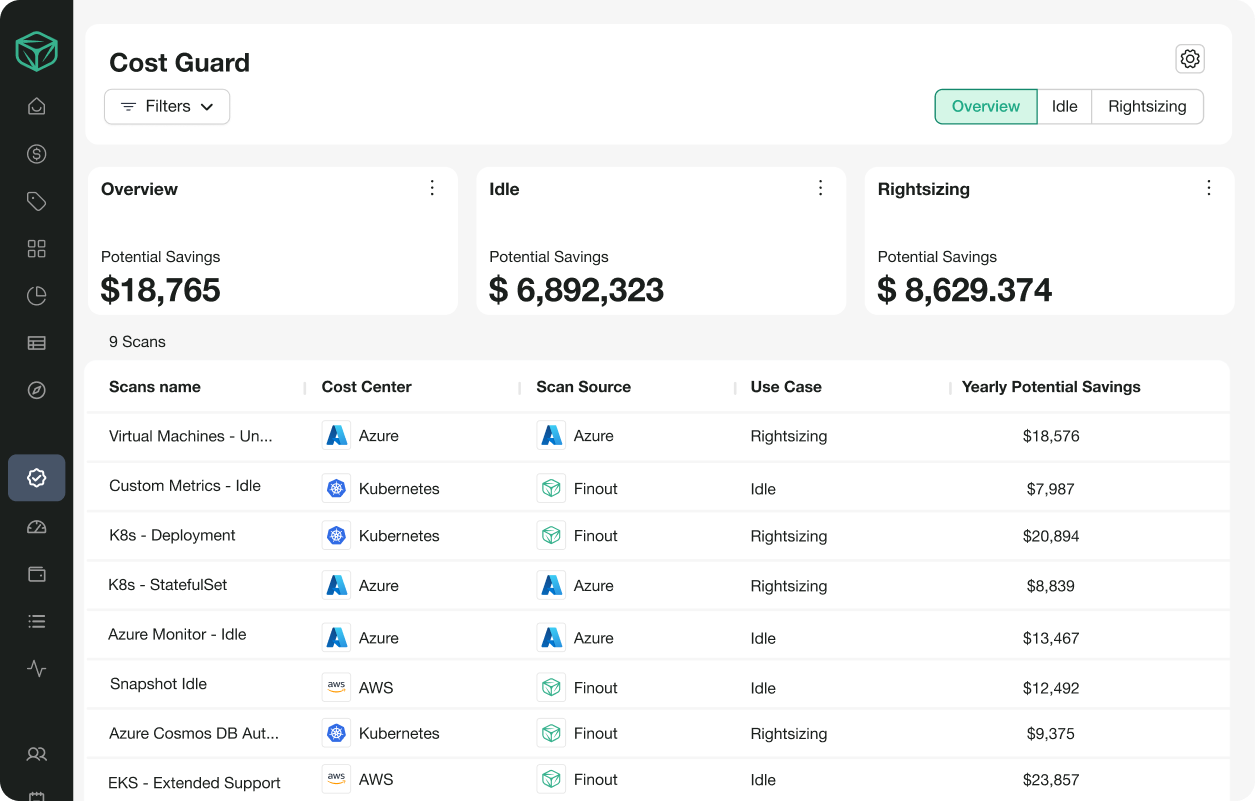Image resolution: width=1255 pixels, height=802 pixels.
Task: Open the K8s - Deployment scan row
Action: point(172,536)
